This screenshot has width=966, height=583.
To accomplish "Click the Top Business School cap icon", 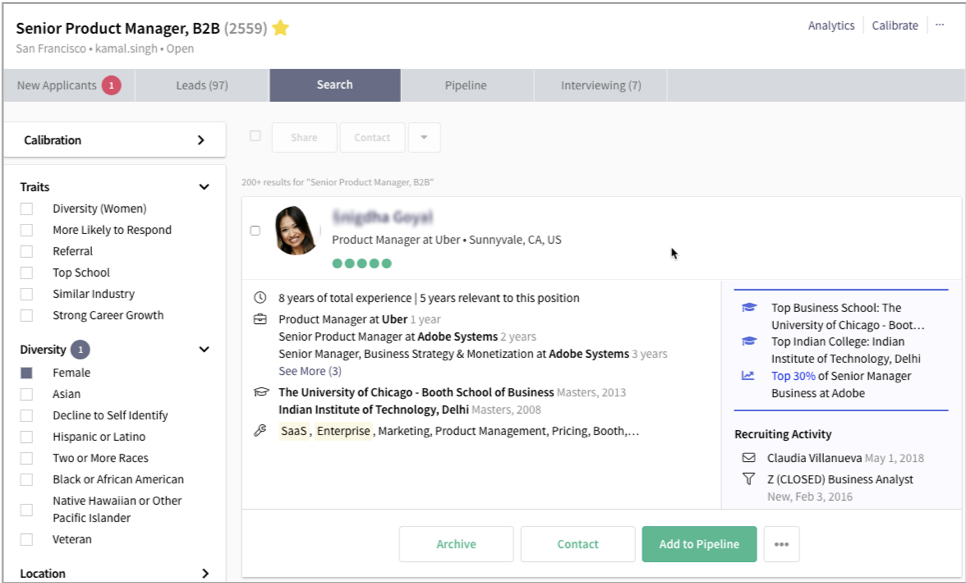I will click(x=749, y=307).
